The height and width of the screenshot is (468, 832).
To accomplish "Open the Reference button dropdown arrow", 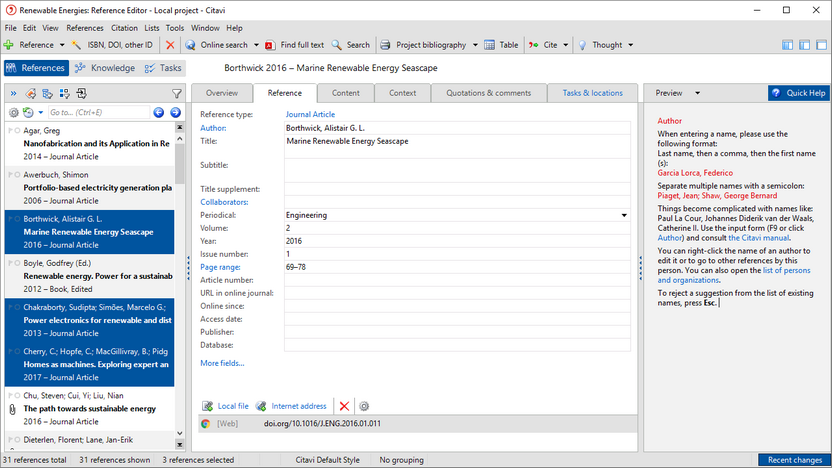I will tap(62, 45).
